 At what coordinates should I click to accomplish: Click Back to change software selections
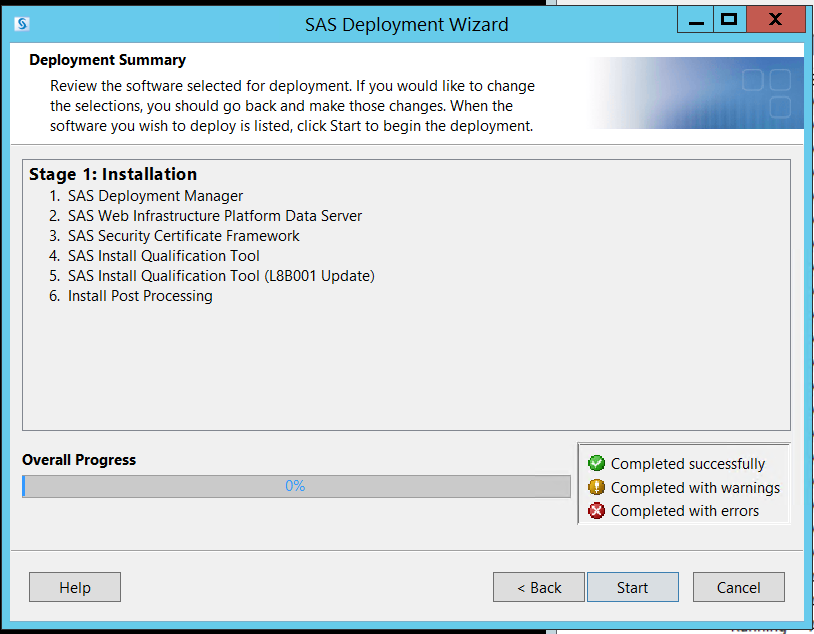coord(538,587)
